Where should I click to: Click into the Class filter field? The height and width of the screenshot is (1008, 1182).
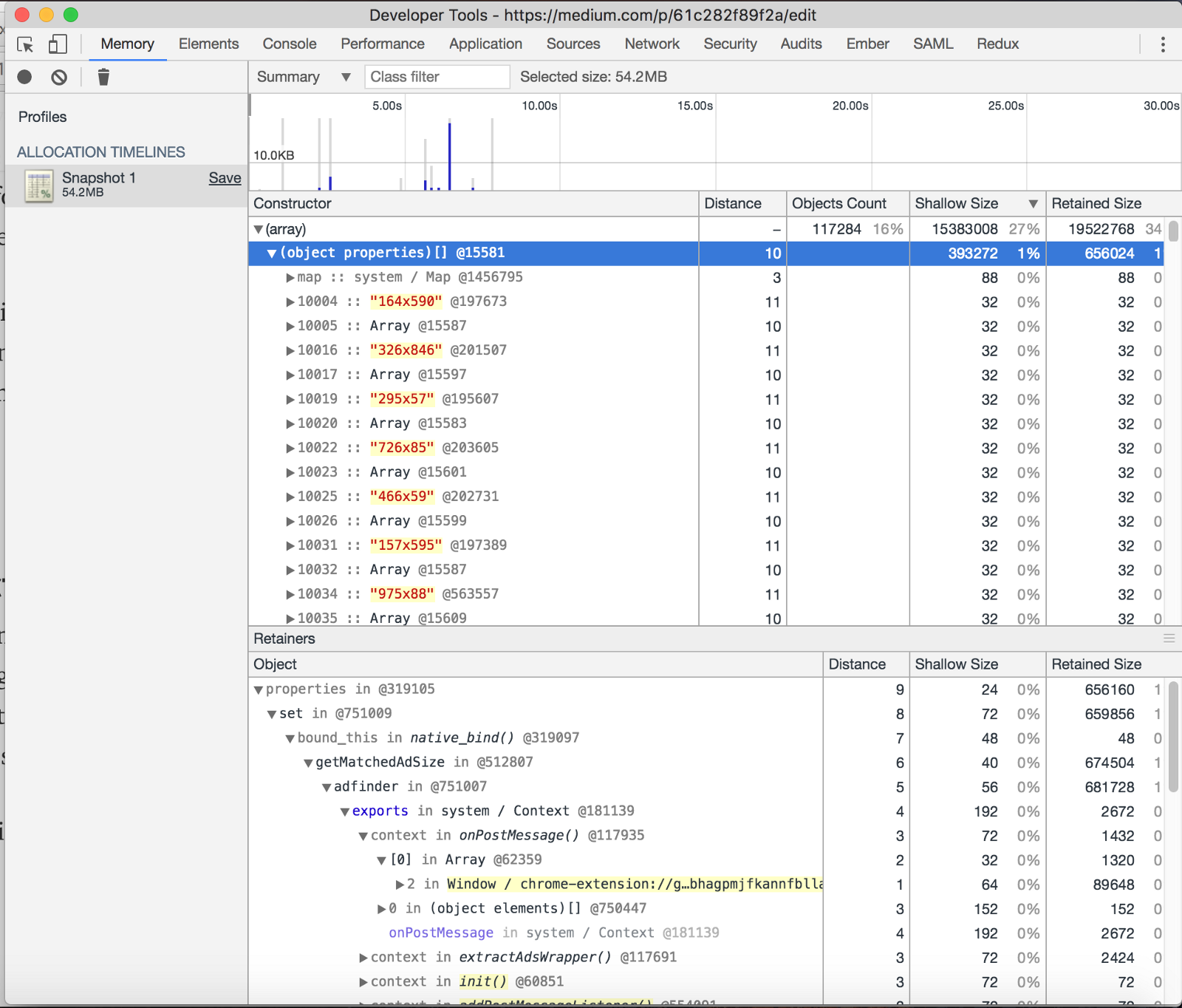[437, 77]
